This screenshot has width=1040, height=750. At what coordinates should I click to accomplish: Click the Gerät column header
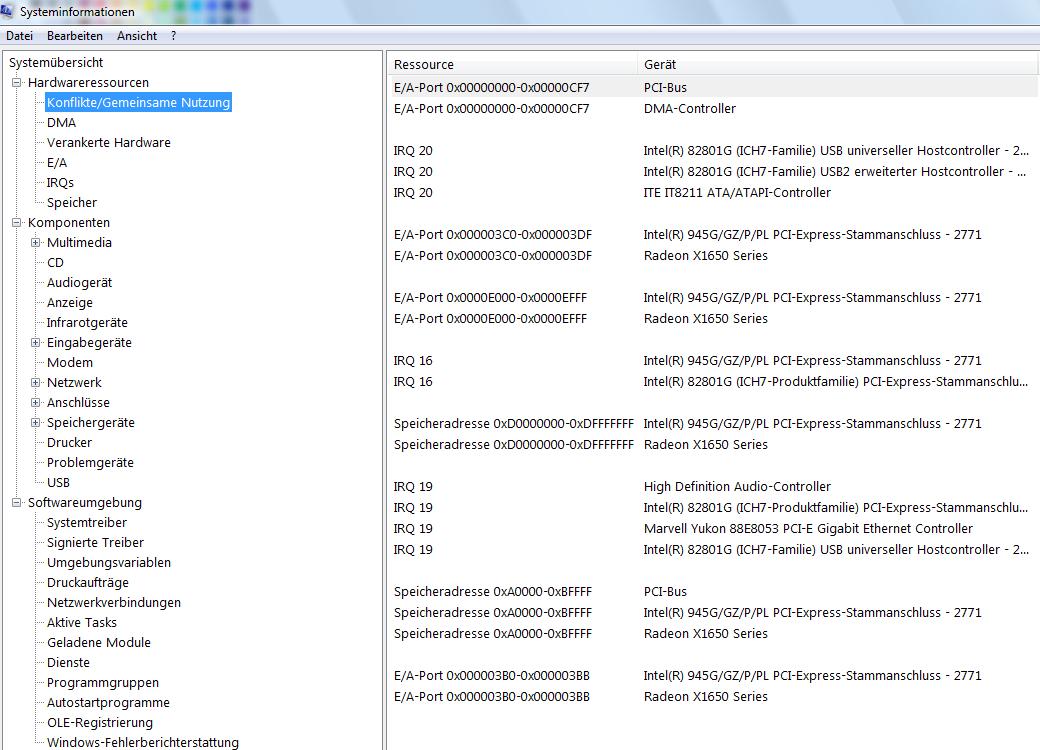(x=837, y=64)
